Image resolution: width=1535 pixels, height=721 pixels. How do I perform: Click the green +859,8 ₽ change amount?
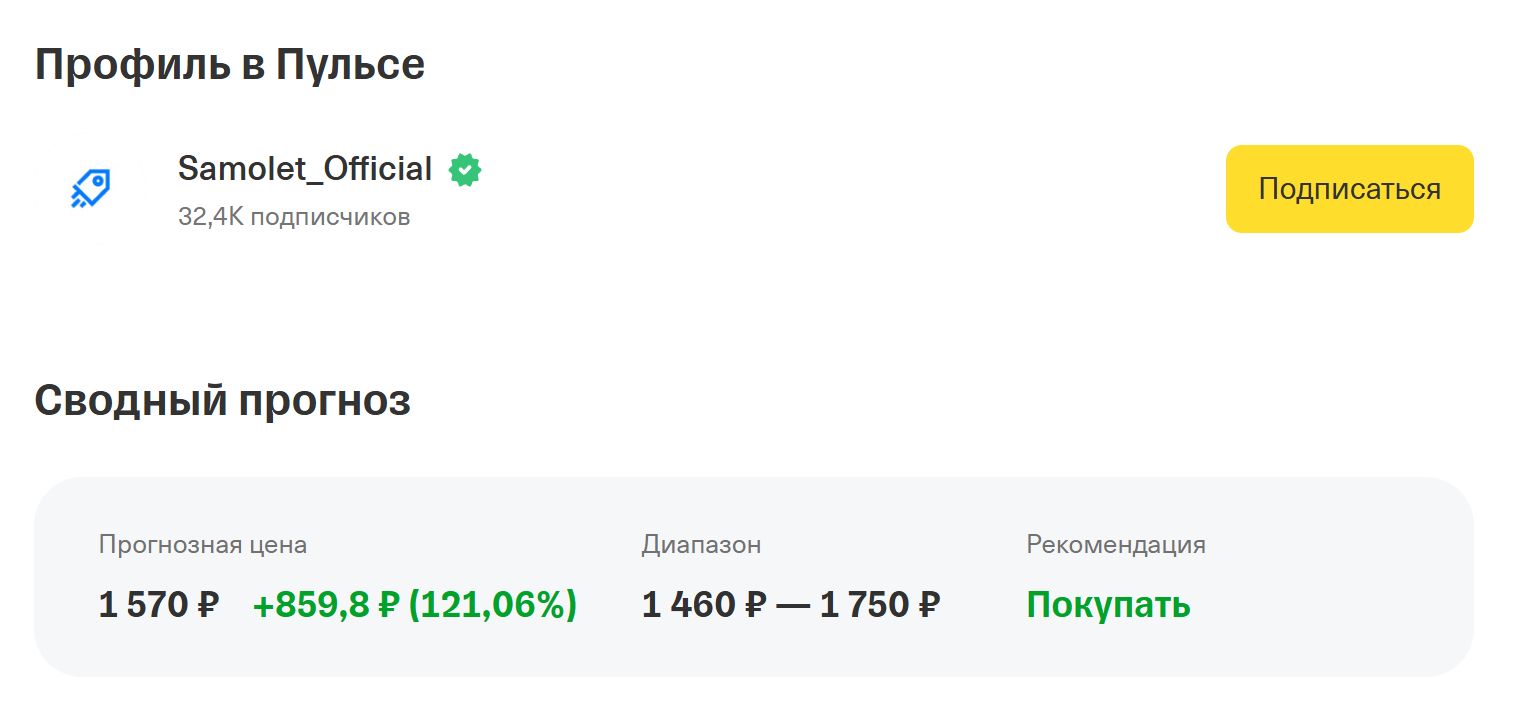click(326, 605)
